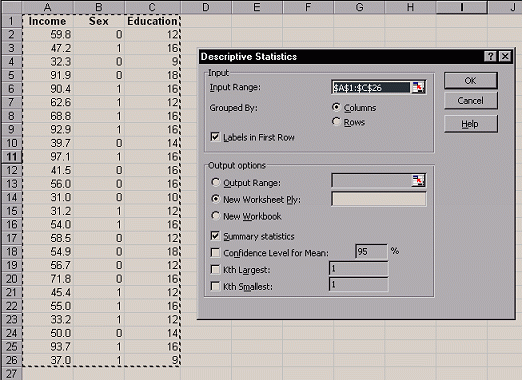The height and width of the screenshot is (380, 522).
Task: Click cell with income 50.0
Action: pyautogui.click(x=48, y=333)
